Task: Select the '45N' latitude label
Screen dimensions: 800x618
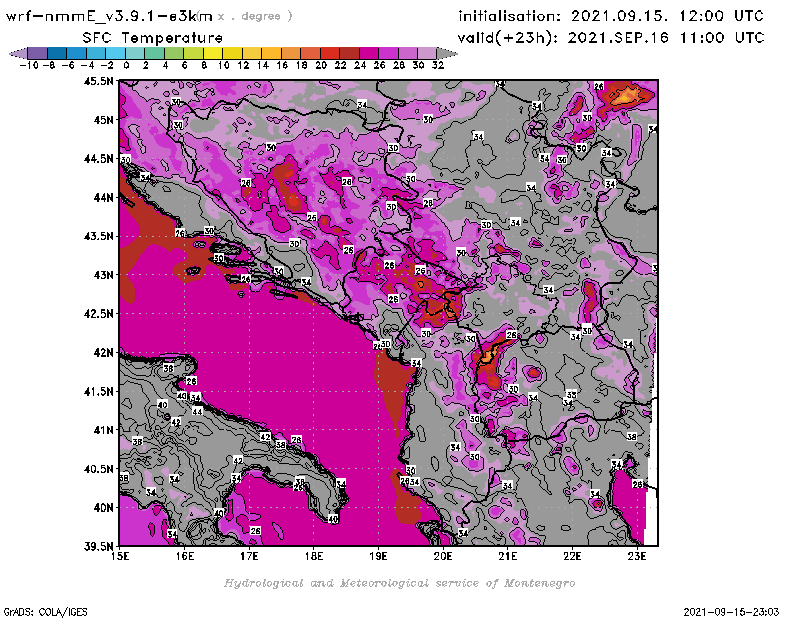Action: click(x=103, y=120)
